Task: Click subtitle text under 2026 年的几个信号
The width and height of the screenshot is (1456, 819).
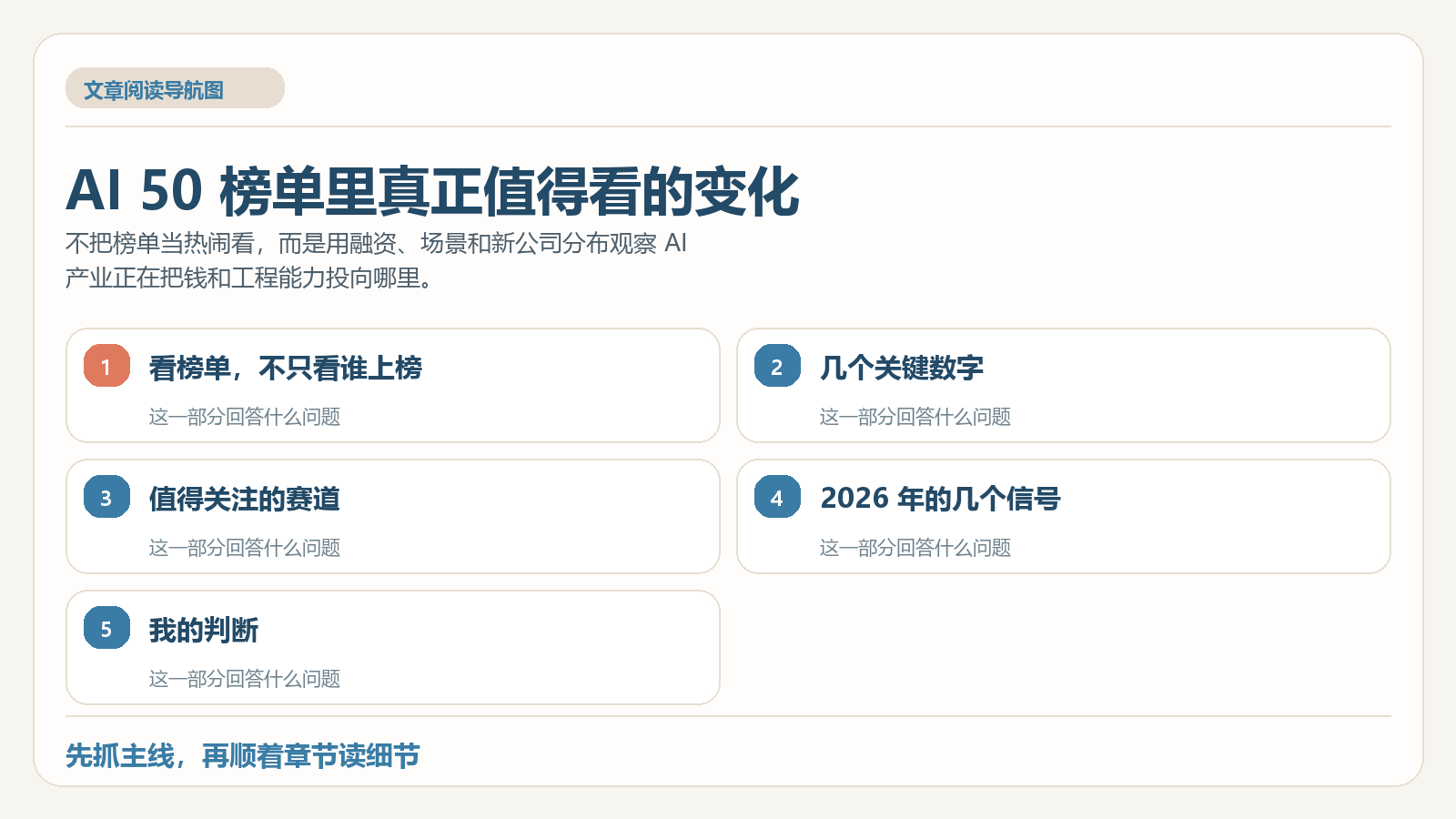Action: point(915,548)
